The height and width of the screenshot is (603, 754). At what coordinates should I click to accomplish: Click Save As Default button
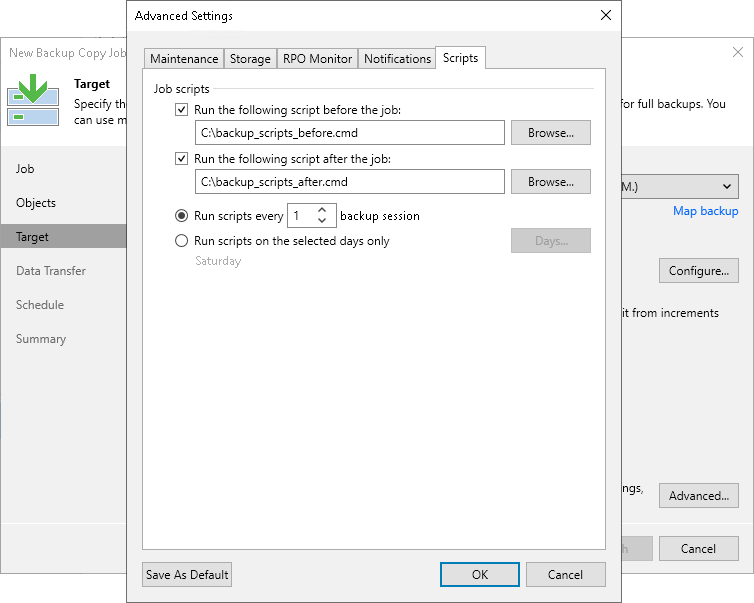pyautogui.click(x=187, y=575)
